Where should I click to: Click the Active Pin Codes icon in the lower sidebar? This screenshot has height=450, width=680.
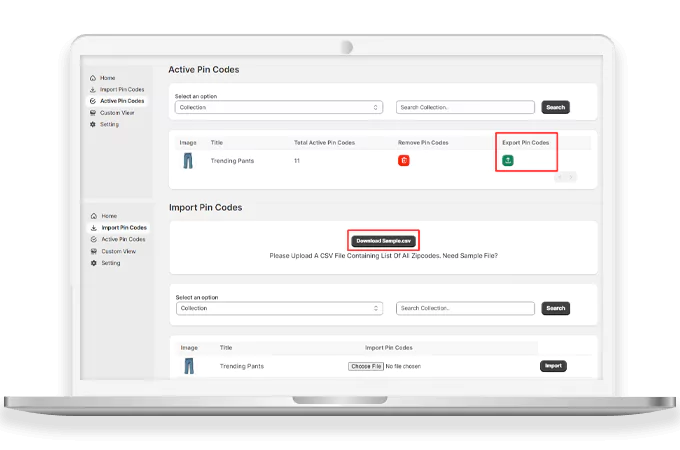94,240
